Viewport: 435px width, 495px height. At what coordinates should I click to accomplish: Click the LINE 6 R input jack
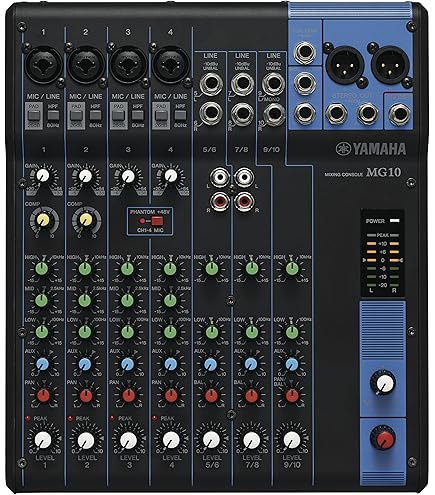pyautogui.click(x=211, y=113)
